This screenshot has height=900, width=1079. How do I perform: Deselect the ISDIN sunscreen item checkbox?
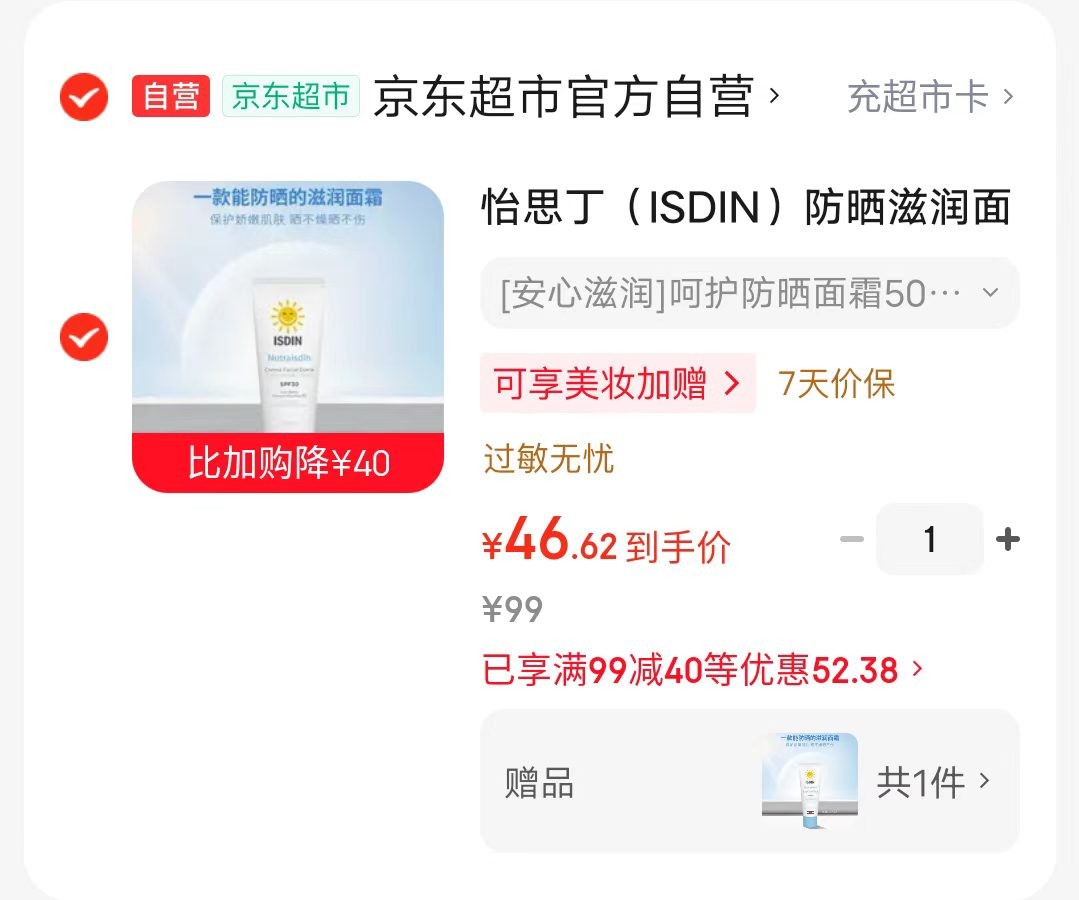tap(84, 337)
